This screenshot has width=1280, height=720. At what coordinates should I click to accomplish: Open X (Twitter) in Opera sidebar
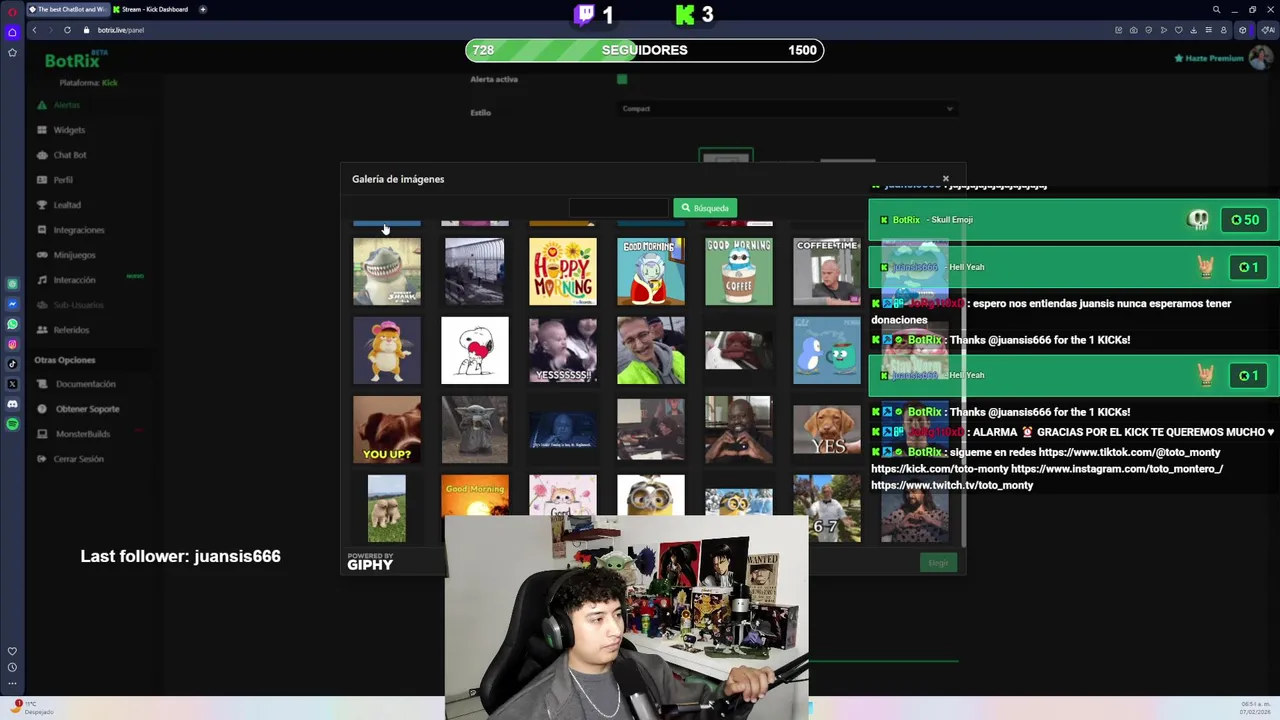[12, 384]
